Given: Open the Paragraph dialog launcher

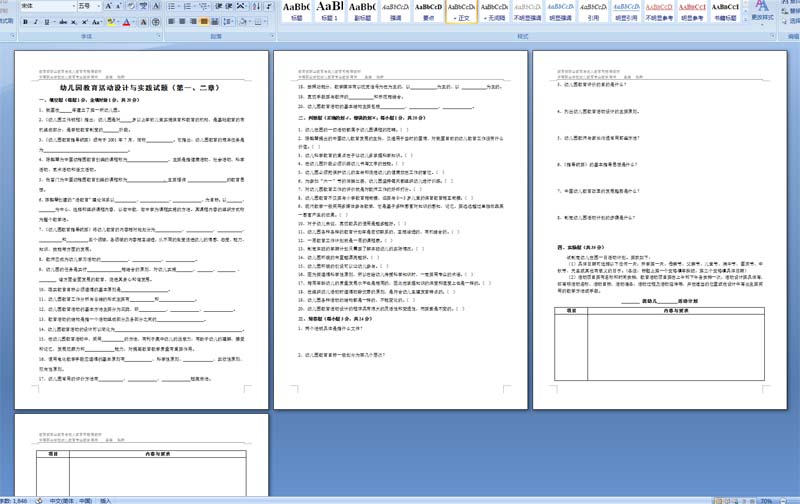Looking at the screenshot, I should [x=272, y=36].
